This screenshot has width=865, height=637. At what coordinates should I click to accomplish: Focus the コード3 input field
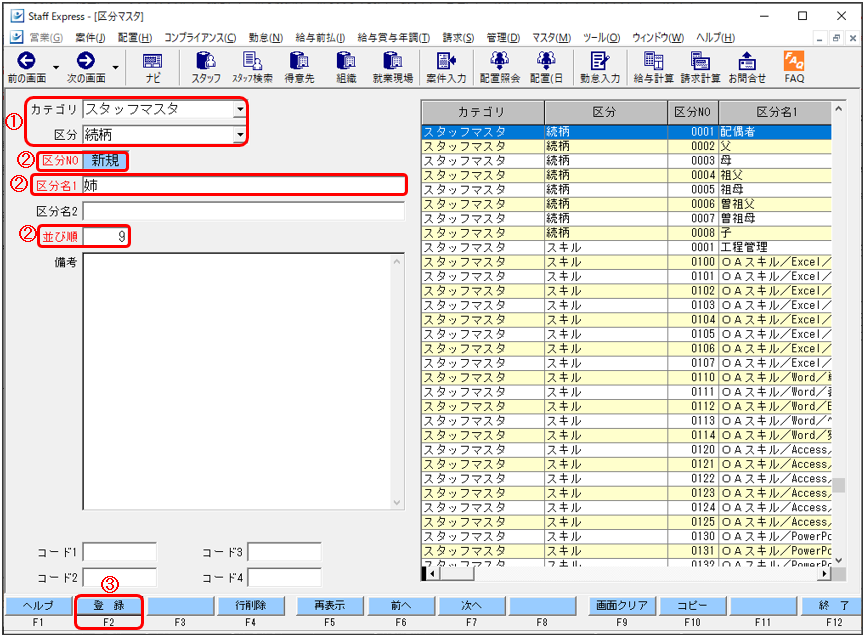[x=284, y=552]
